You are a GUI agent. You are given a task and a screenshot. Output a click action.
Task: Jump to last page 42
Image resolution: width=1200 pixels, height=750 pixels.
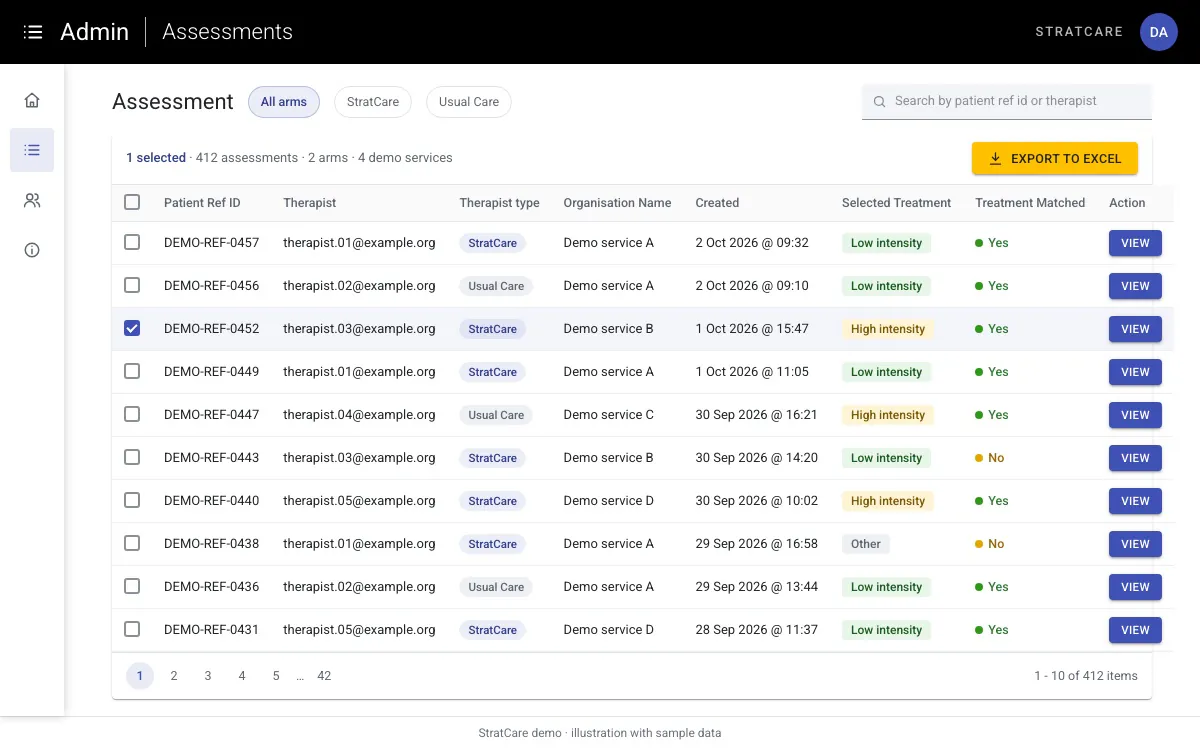coord(324,676)
